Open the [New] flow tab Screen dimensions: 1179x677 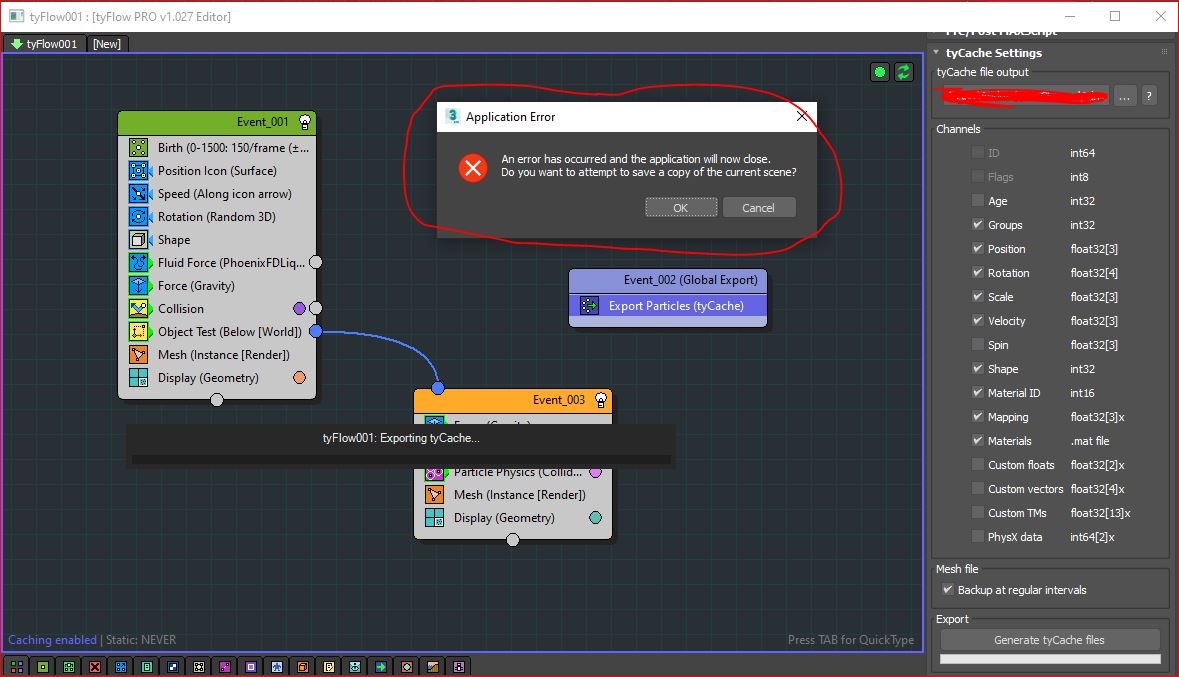pos(107,44)
